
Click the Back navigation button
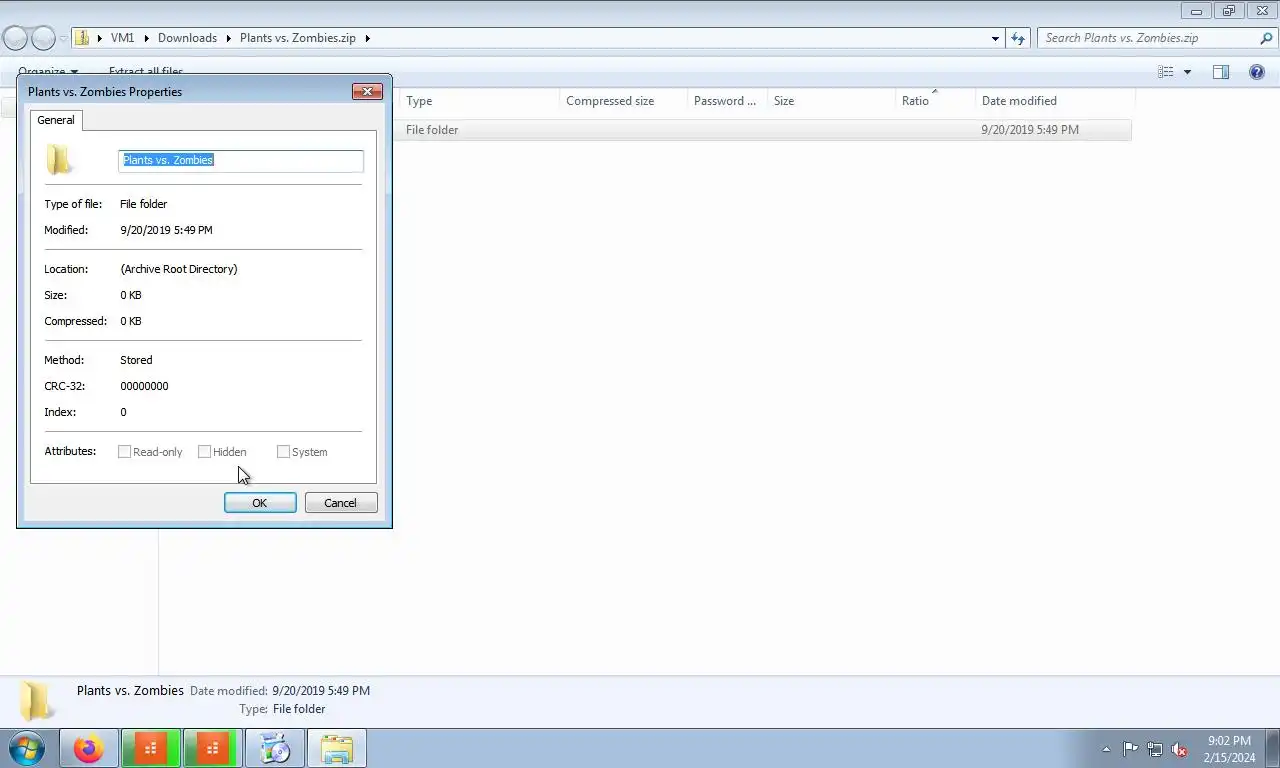(16, 38)
